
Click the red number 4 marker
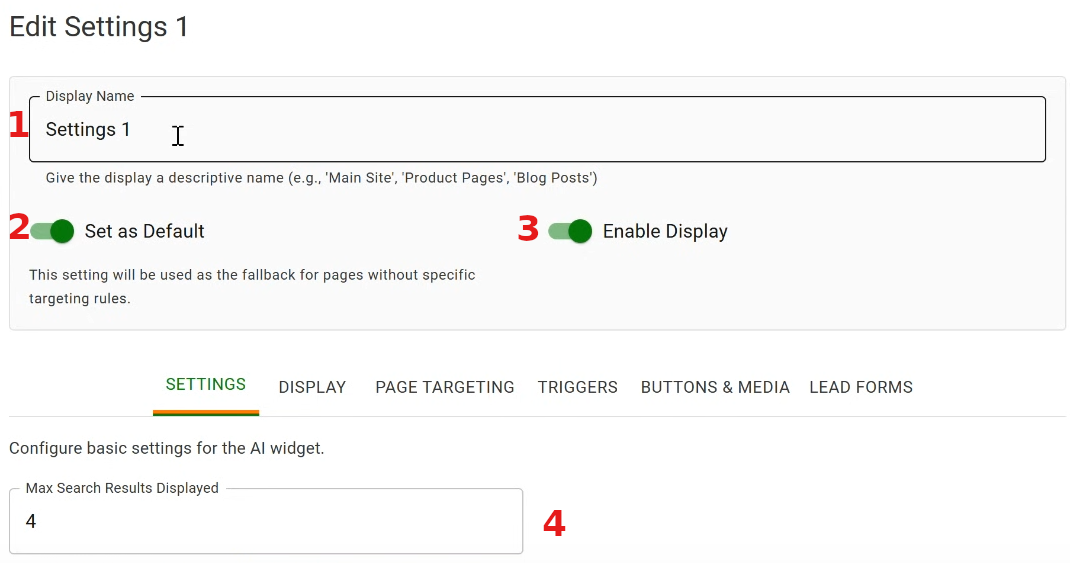click(554, 523)
